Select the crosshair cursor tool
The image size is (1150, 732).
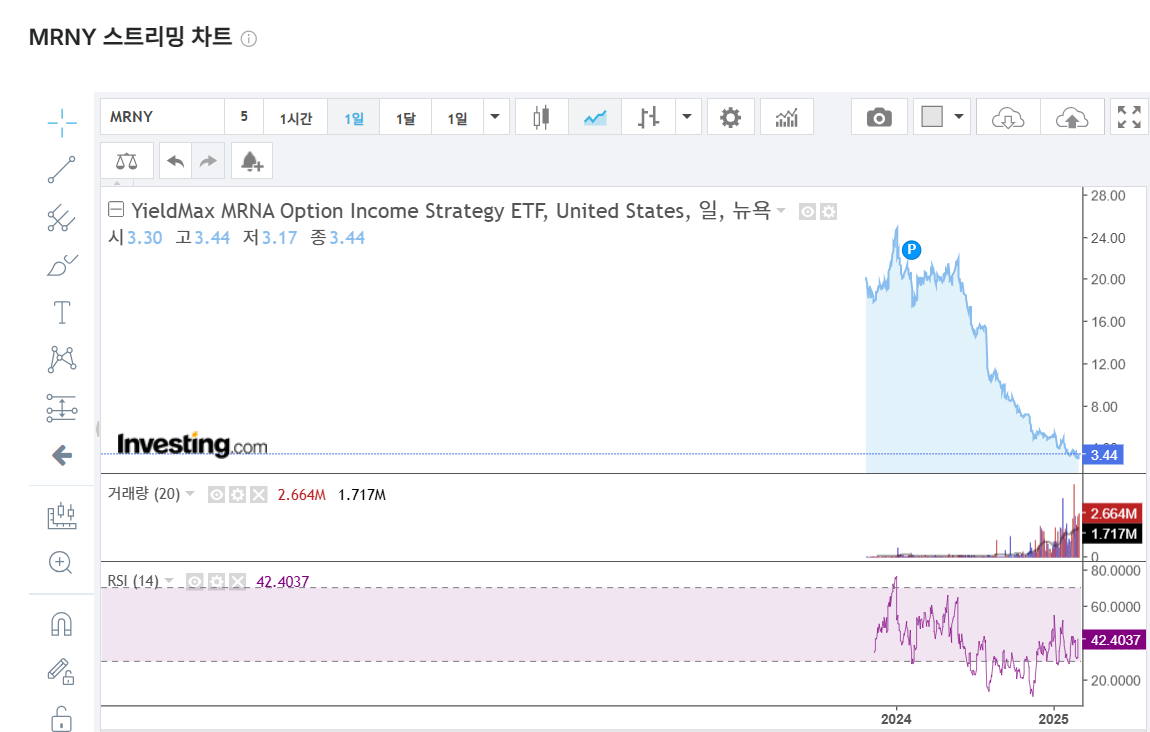(62, 122)
